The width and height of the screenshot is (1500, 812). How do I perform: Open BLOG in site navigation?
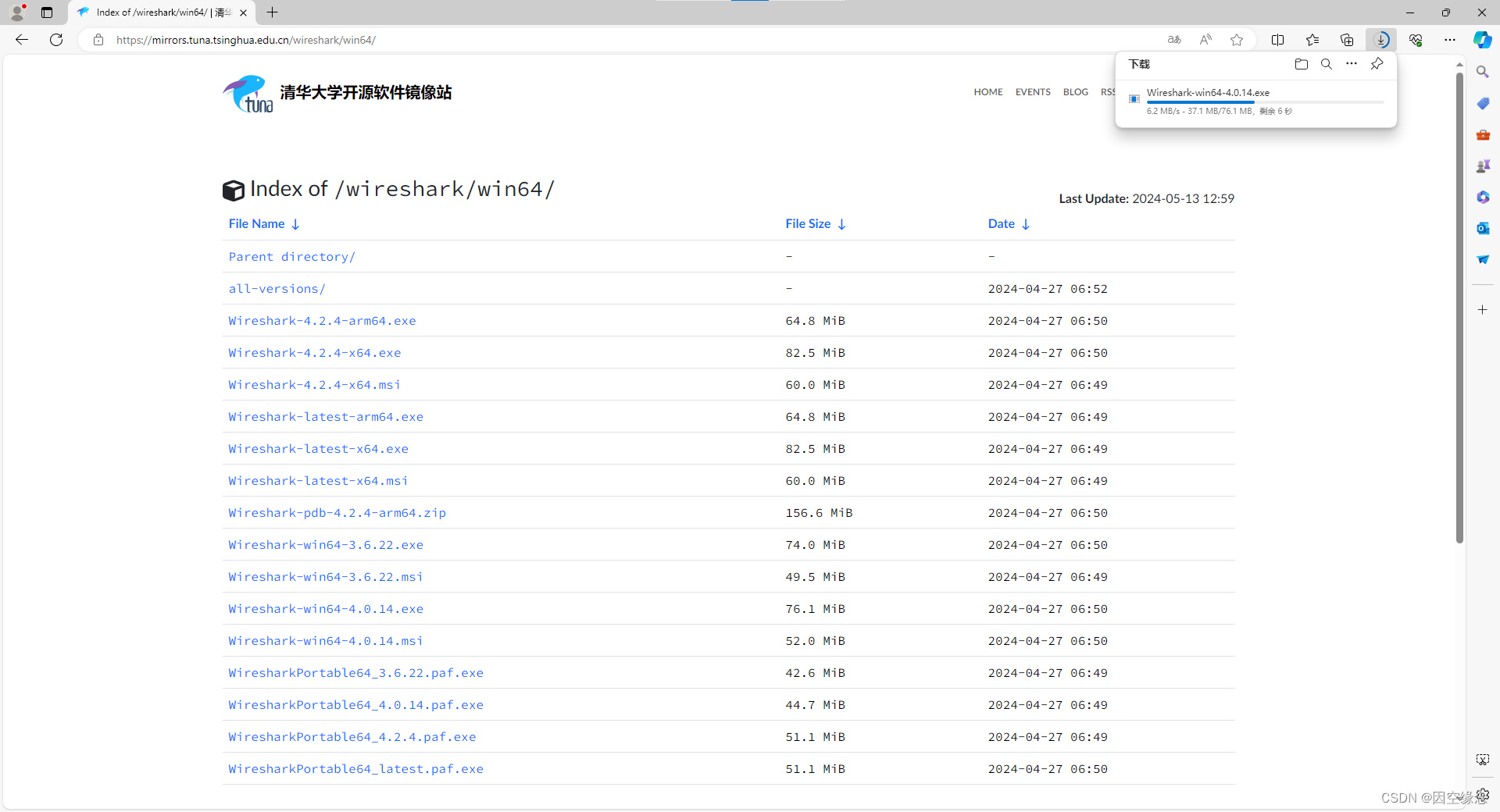[1076, 92]
